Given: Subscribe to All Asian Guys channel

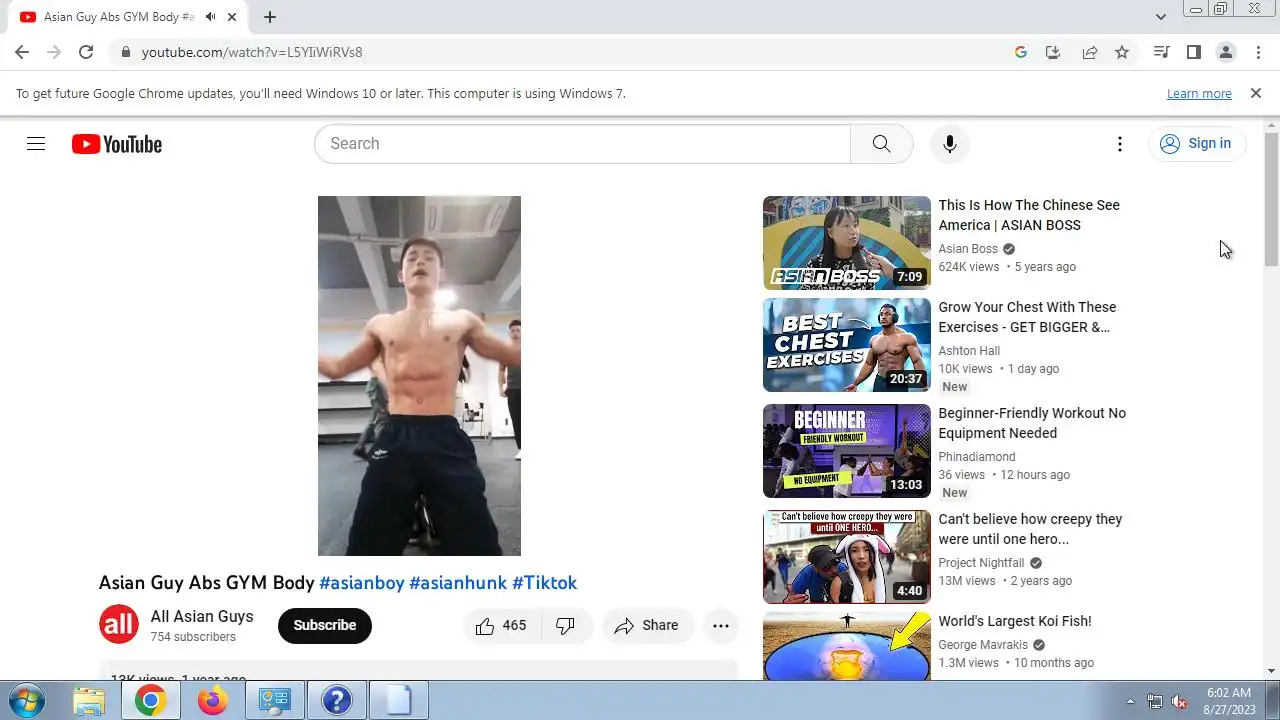Looking at the screenshot, I should (x=325, y=626).
